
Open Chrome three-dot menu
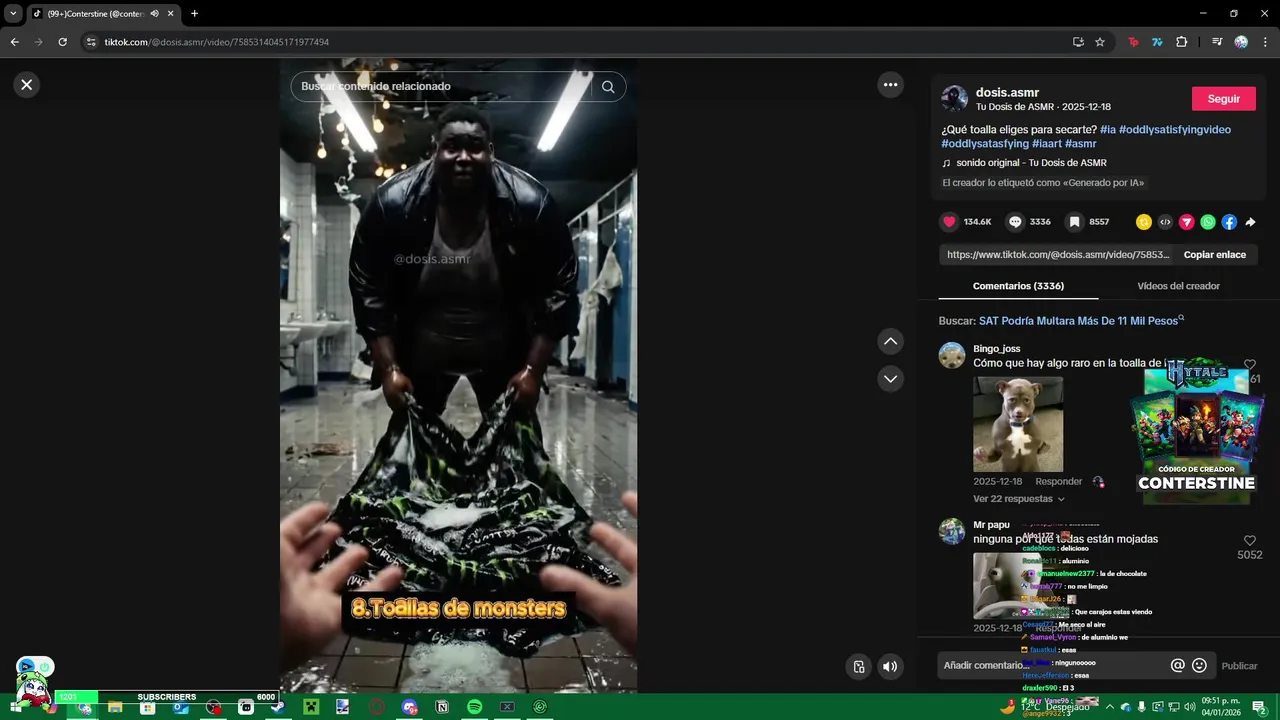1265,42
